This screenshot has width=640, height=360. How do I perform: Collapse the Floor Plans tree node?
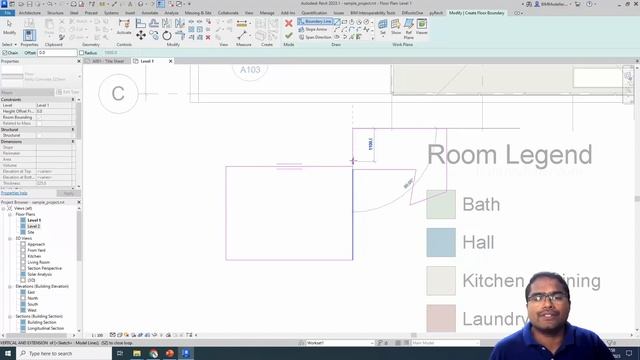pos(10,214)
